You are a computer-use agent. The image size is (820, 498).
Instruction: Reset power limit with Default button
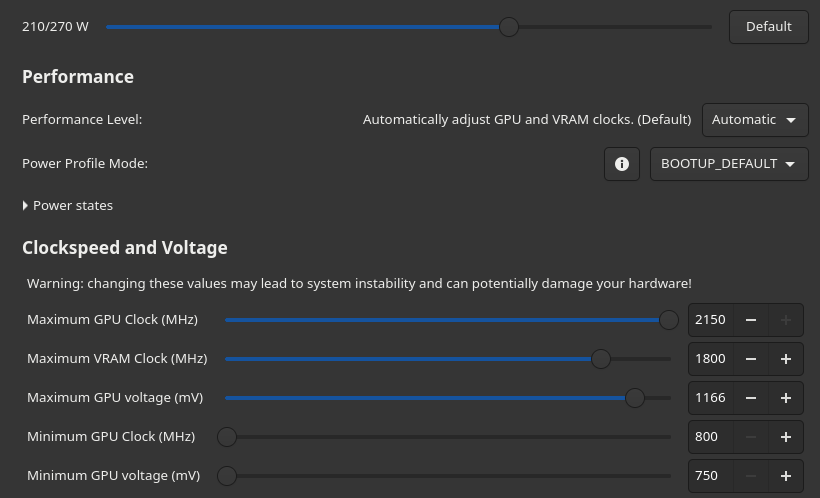click(768, 27)
